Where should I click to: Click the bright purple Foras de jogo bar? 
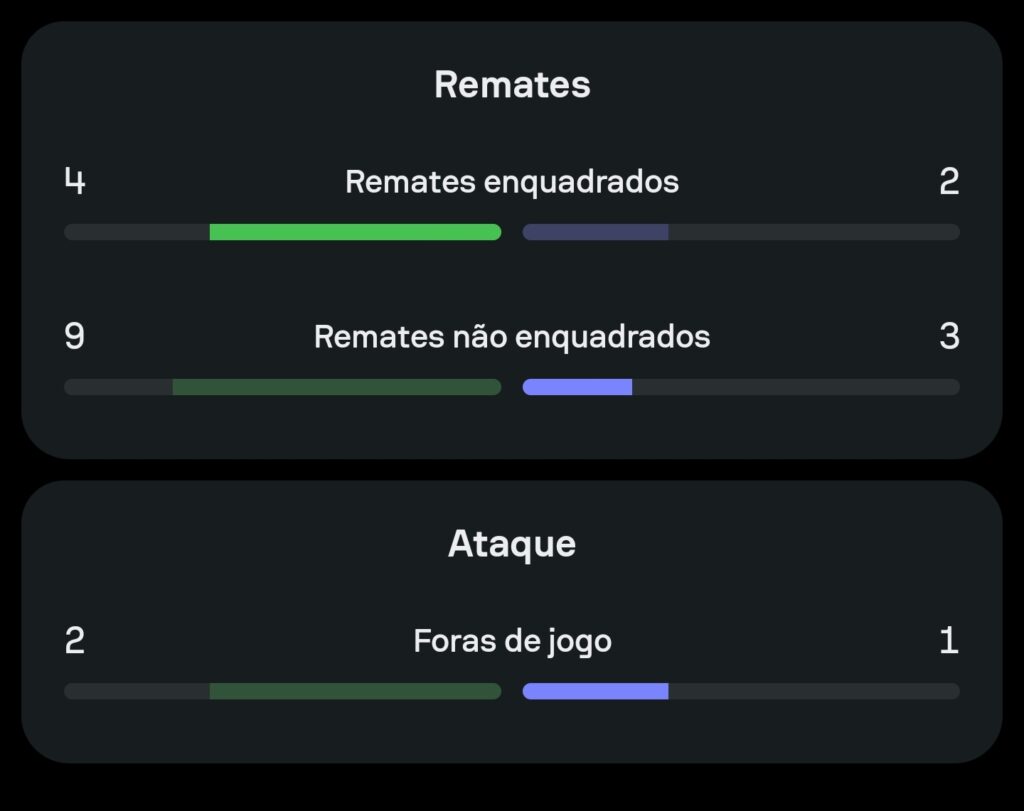click(595, 692)
